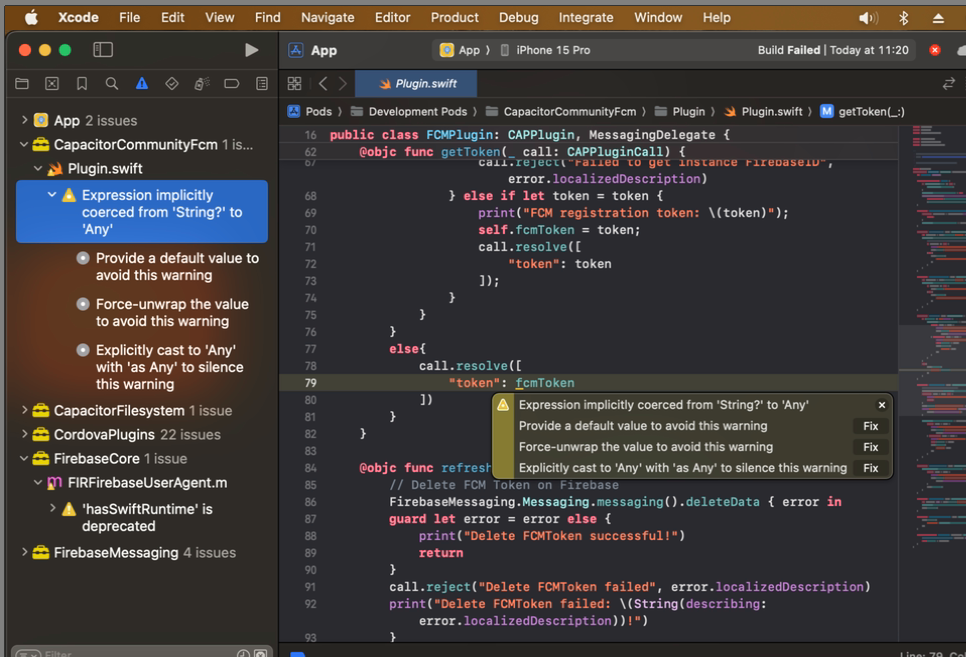The image size is (966, 657).
Task: Open the Editor menu
Action: pyautogui.click(x=392, y=17)
